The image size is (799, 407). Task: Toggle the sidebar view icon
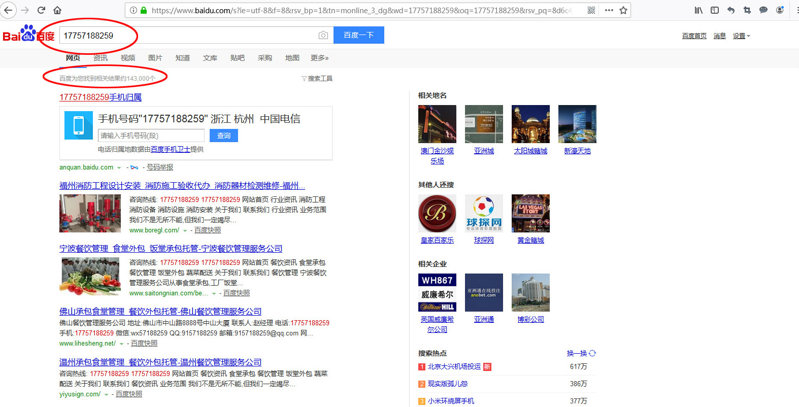[x=715, y=10]
